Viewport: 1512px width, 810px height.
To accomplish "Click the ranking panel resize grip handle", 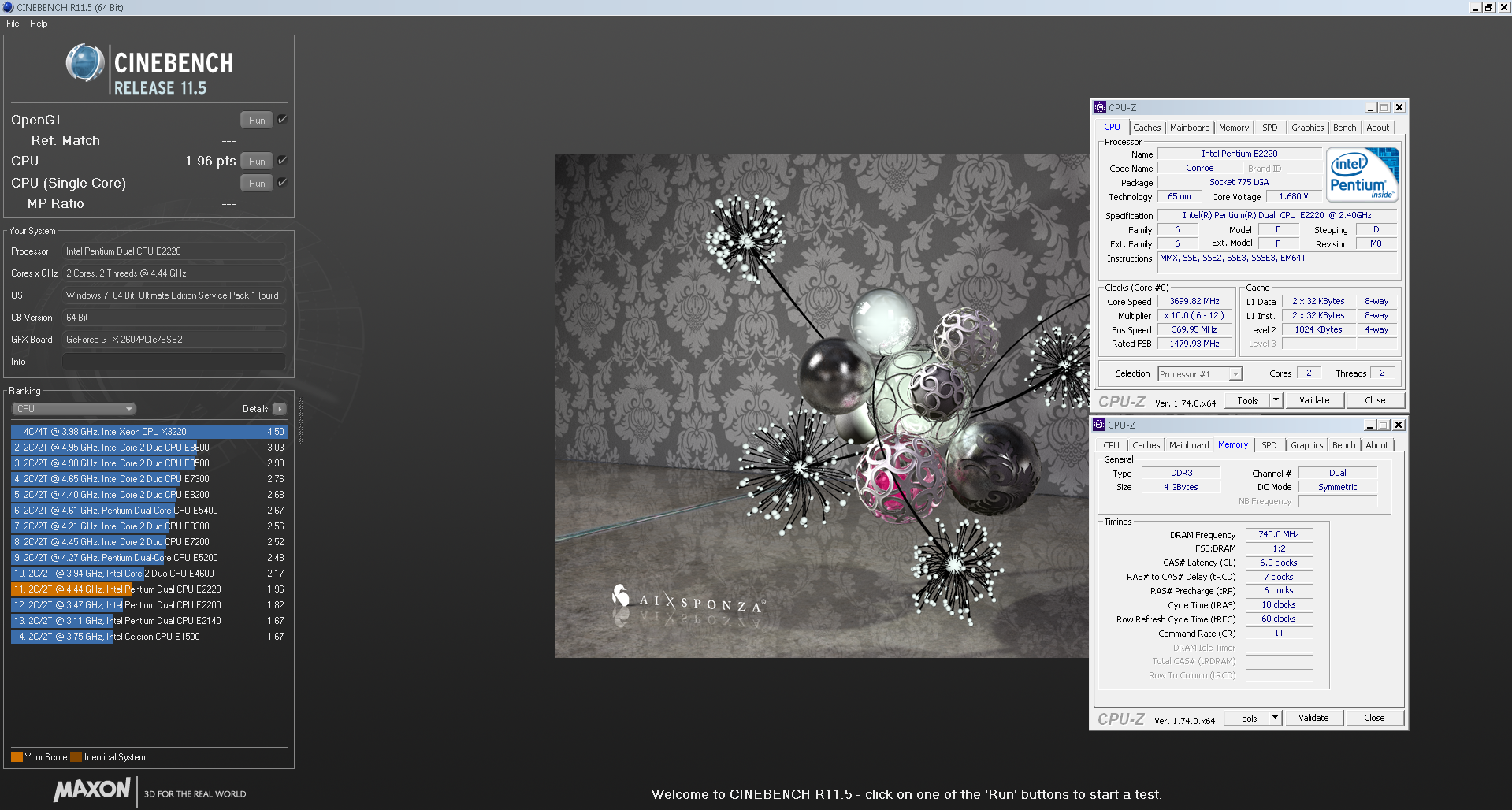I will pos(300,422).
